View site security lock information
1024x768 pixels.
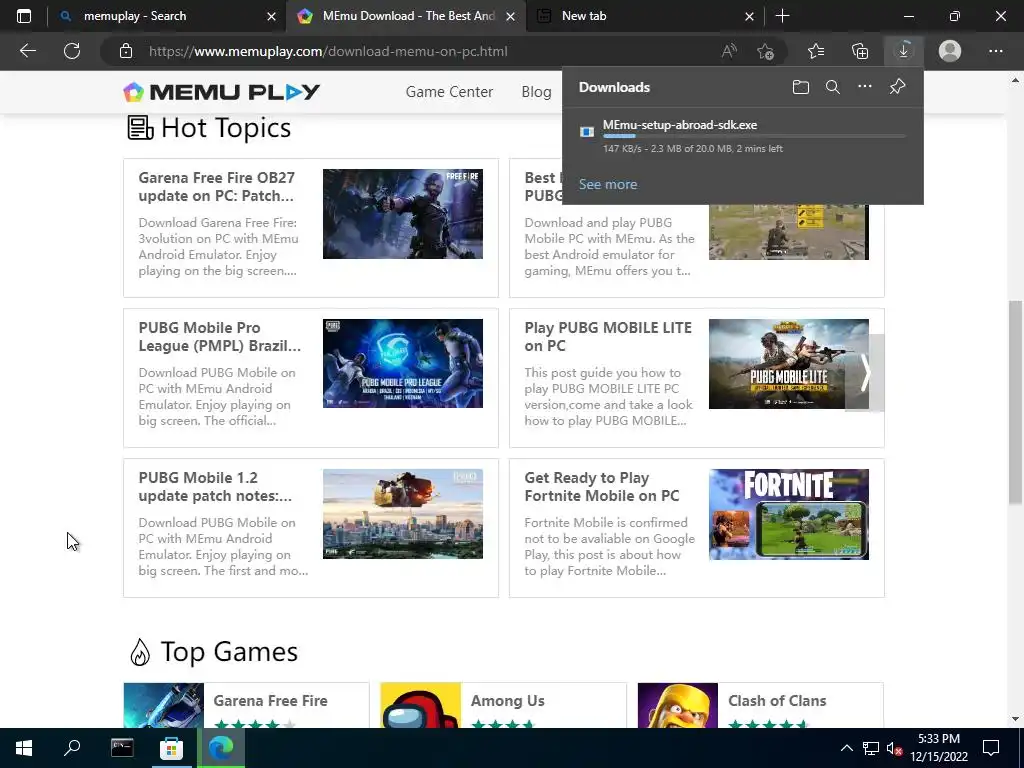tap(126, 52)
